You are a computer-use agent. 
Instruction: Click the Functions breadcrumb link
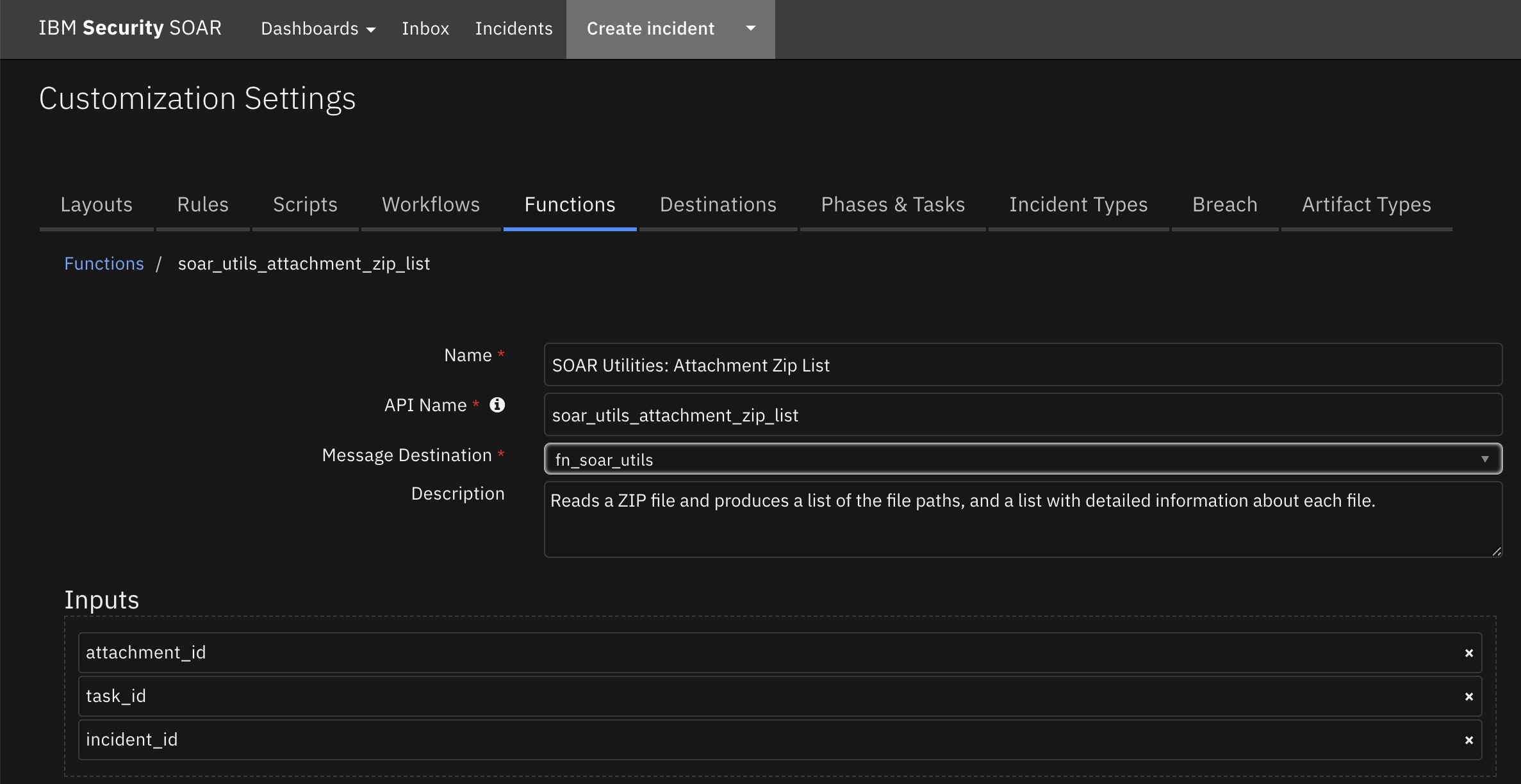coord(103,262)
